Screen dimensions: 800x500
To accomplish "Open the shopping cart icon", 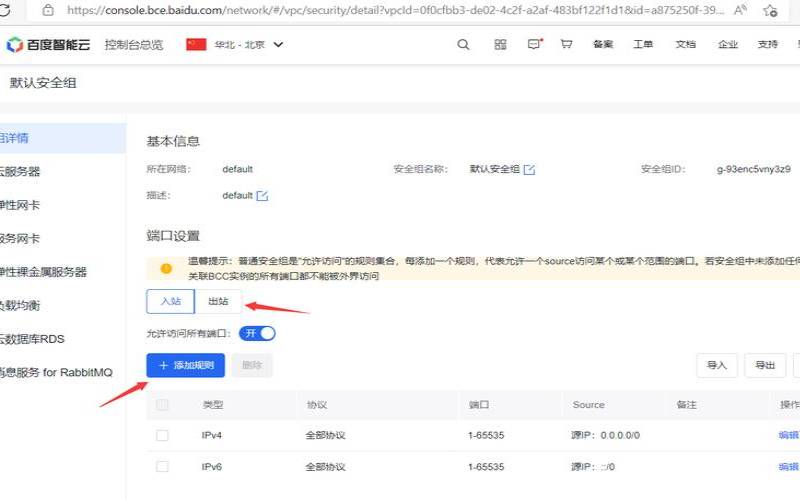I will click(x=566, y=44).
